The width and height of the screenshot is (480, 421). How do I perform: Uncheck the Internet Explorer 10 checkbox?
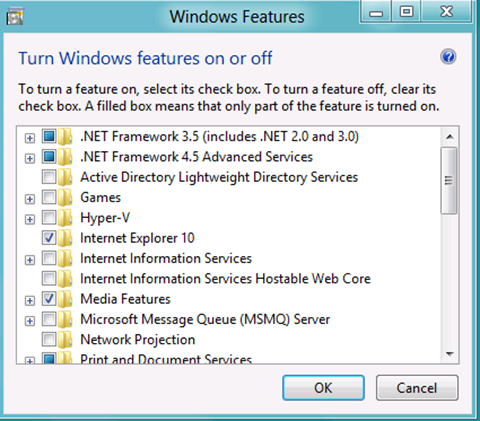coord(49,238)
